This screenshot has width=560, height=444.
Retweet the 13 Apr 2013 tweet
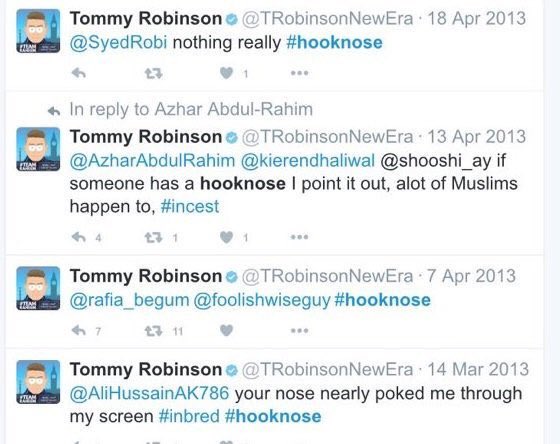tap(154, 237)
